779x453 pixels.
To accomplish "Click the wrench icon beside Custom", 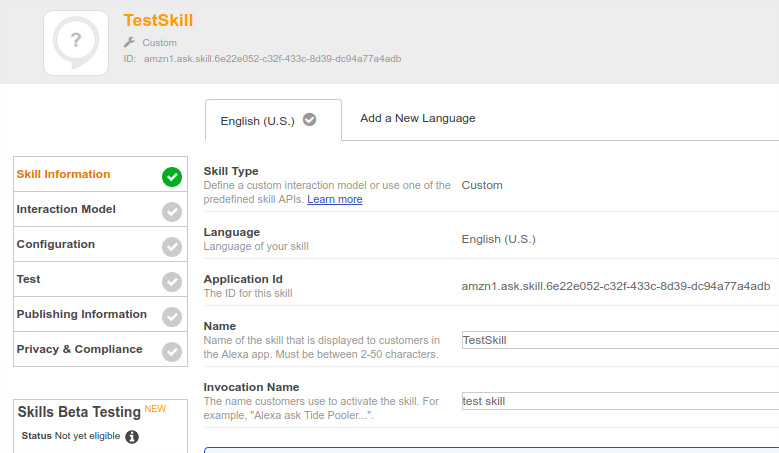I will pos(129,43).
